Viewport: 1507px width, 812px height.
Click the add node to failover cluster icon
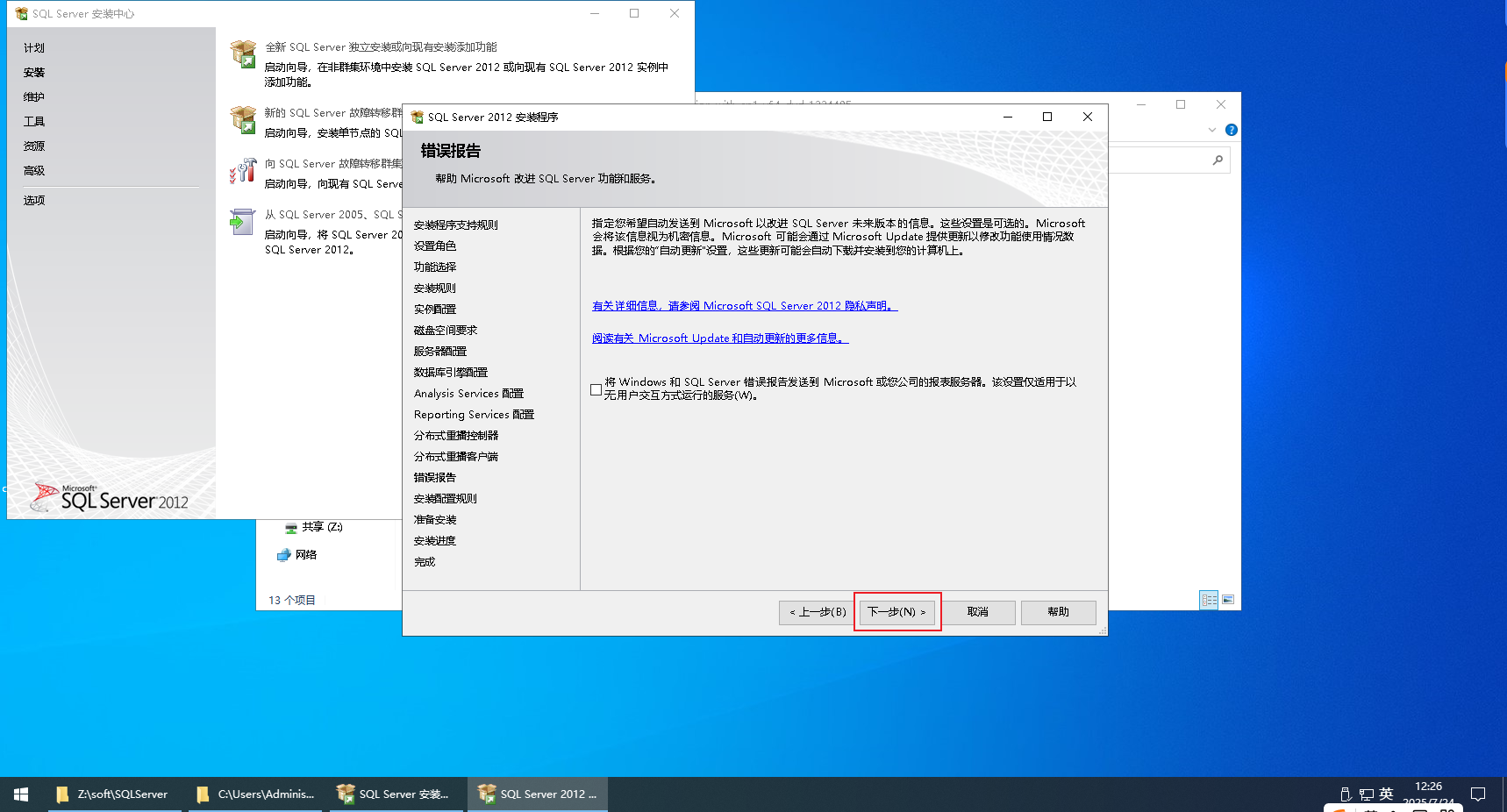tap(243, 170)
